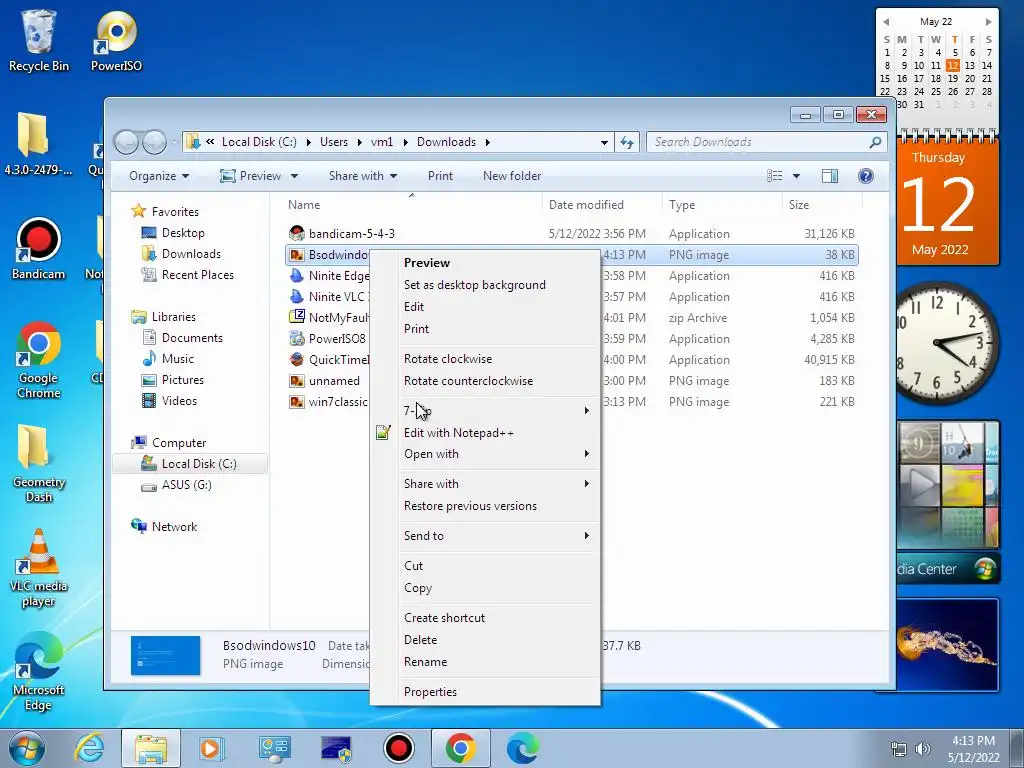
Task: Click the Bsodwindows10 preview thumbnail
Action: point(165,655)
